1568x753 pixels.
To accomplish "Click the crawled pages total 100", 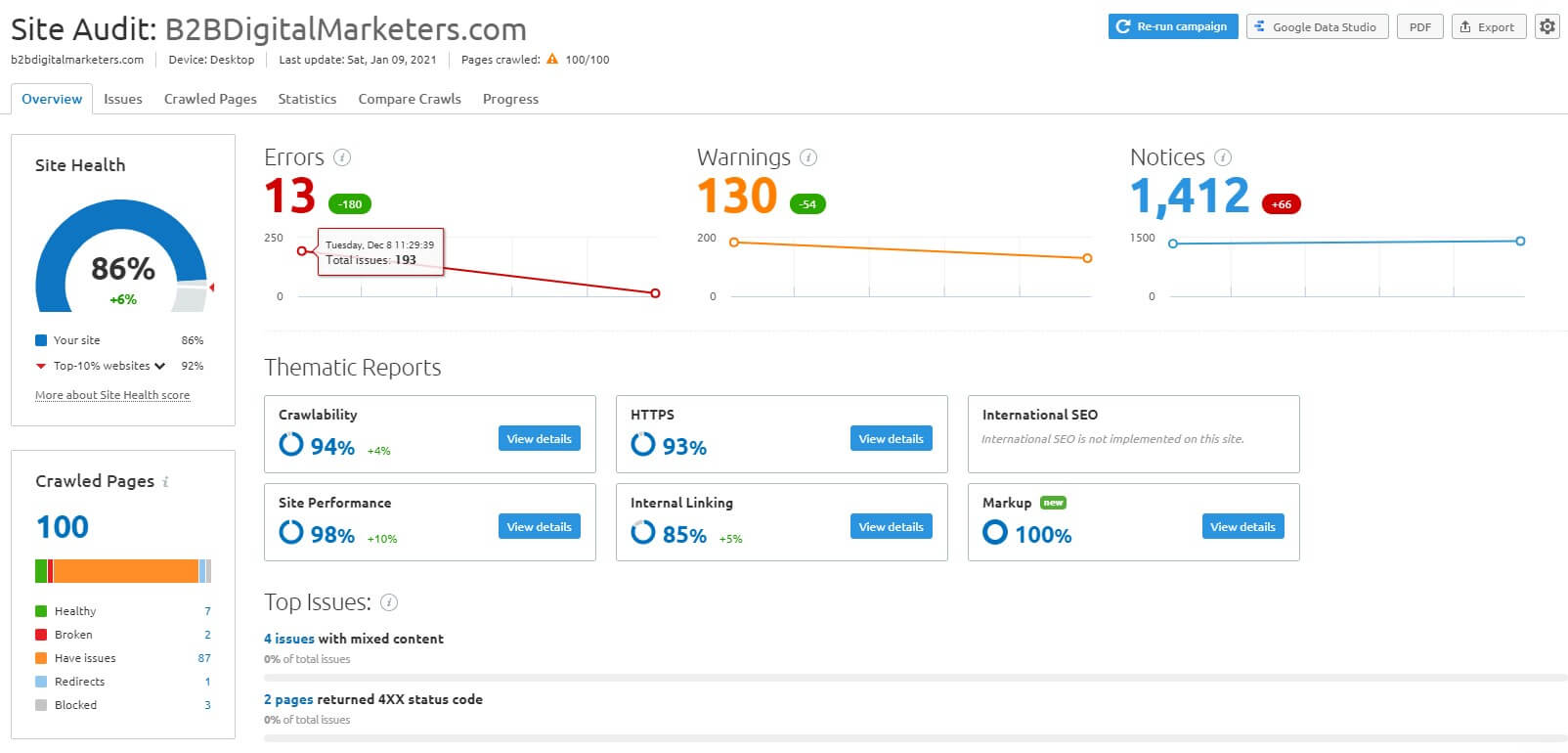I will [63, 527].
